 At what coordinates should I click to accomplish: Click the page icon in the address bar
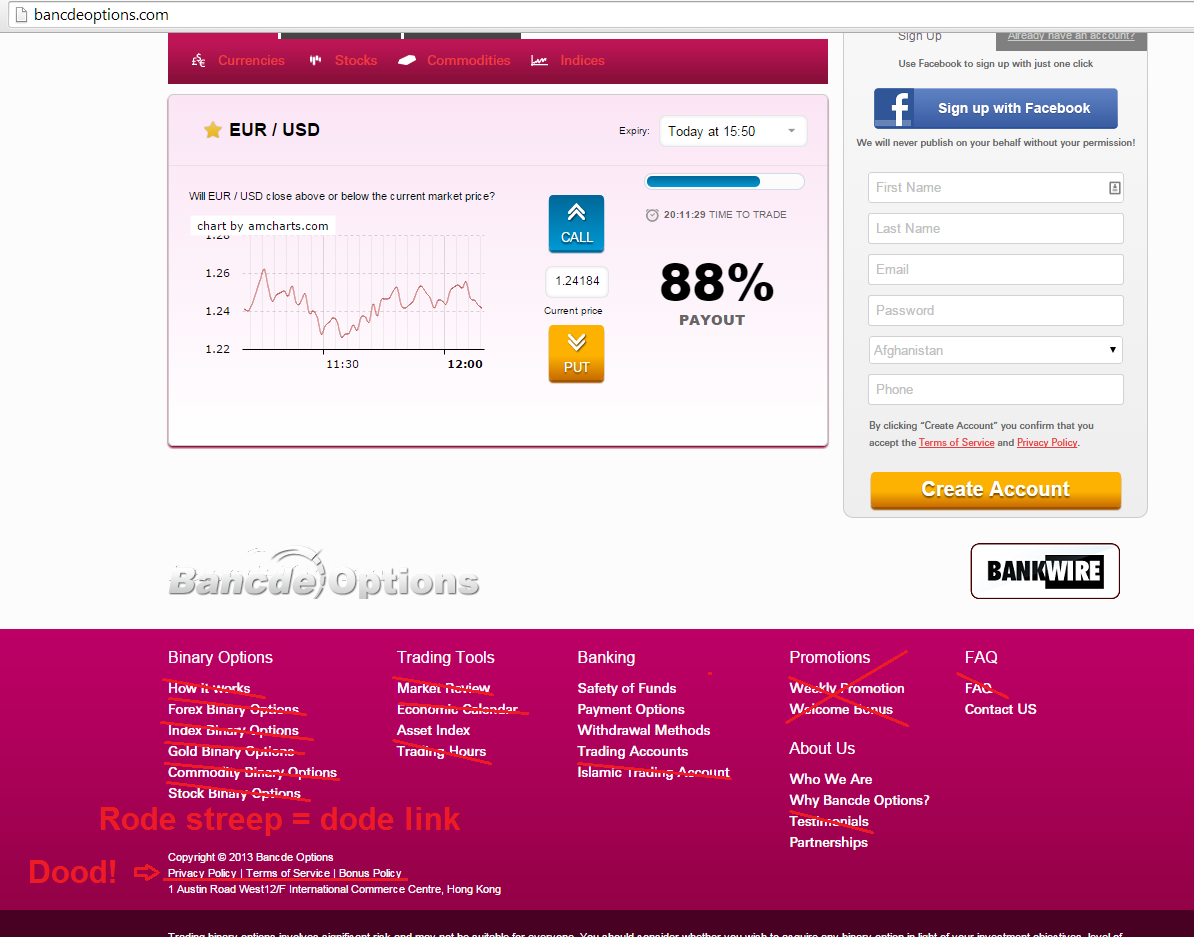21,14
